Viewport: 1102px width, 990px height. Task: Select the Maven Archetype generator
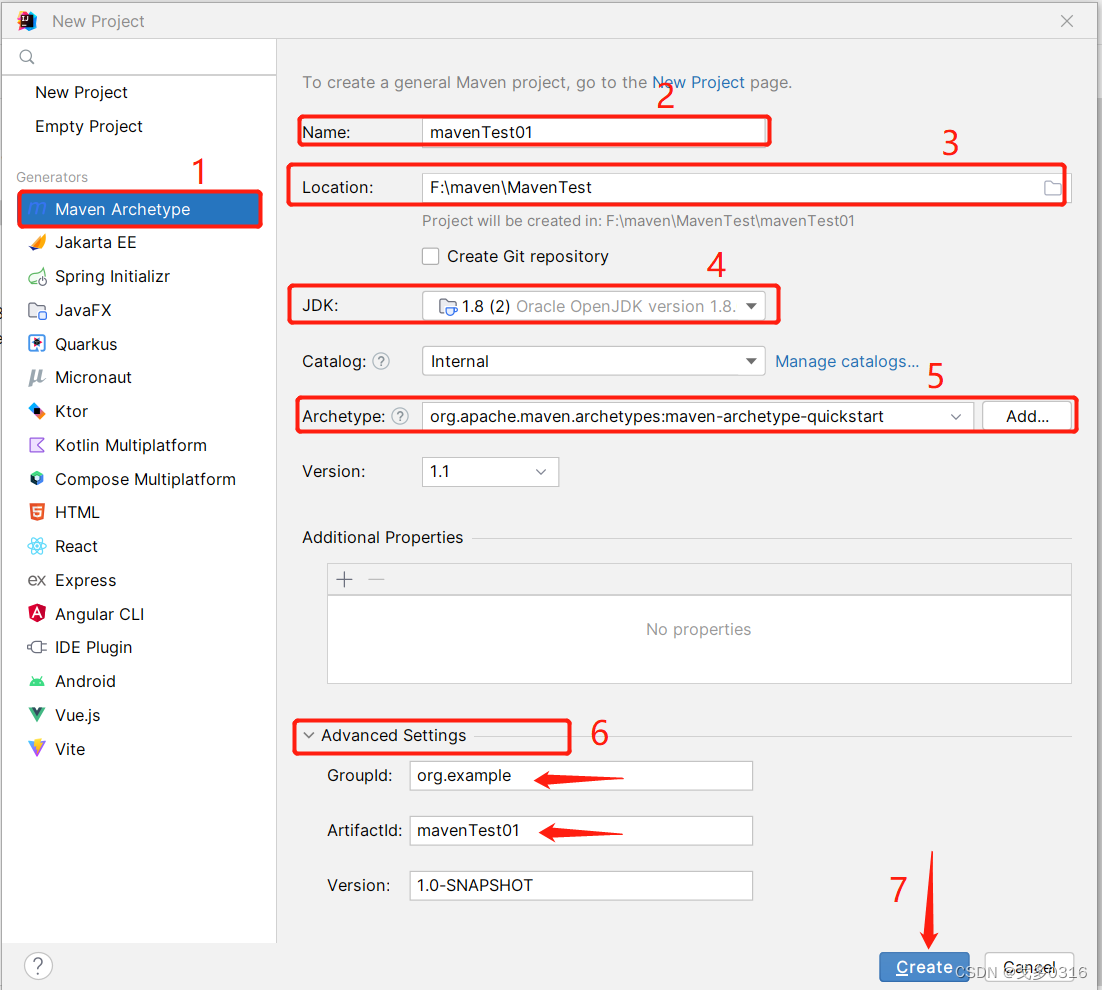(x=140, y=209)
